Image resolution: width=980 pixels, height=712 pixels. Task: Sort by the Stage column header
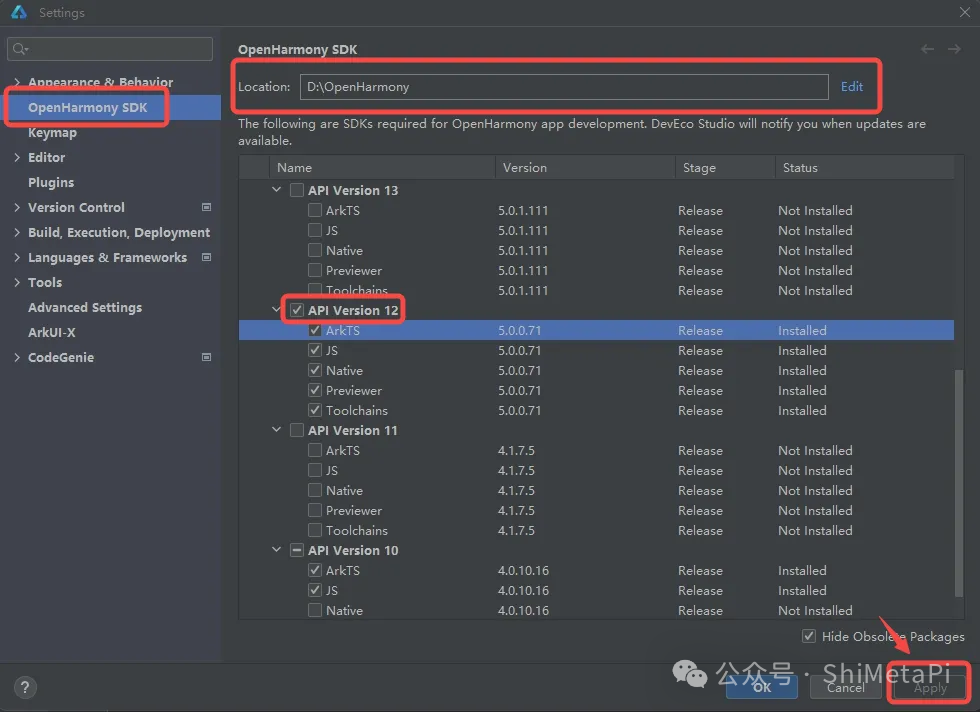pyautogui.click(x=725, y=168)
